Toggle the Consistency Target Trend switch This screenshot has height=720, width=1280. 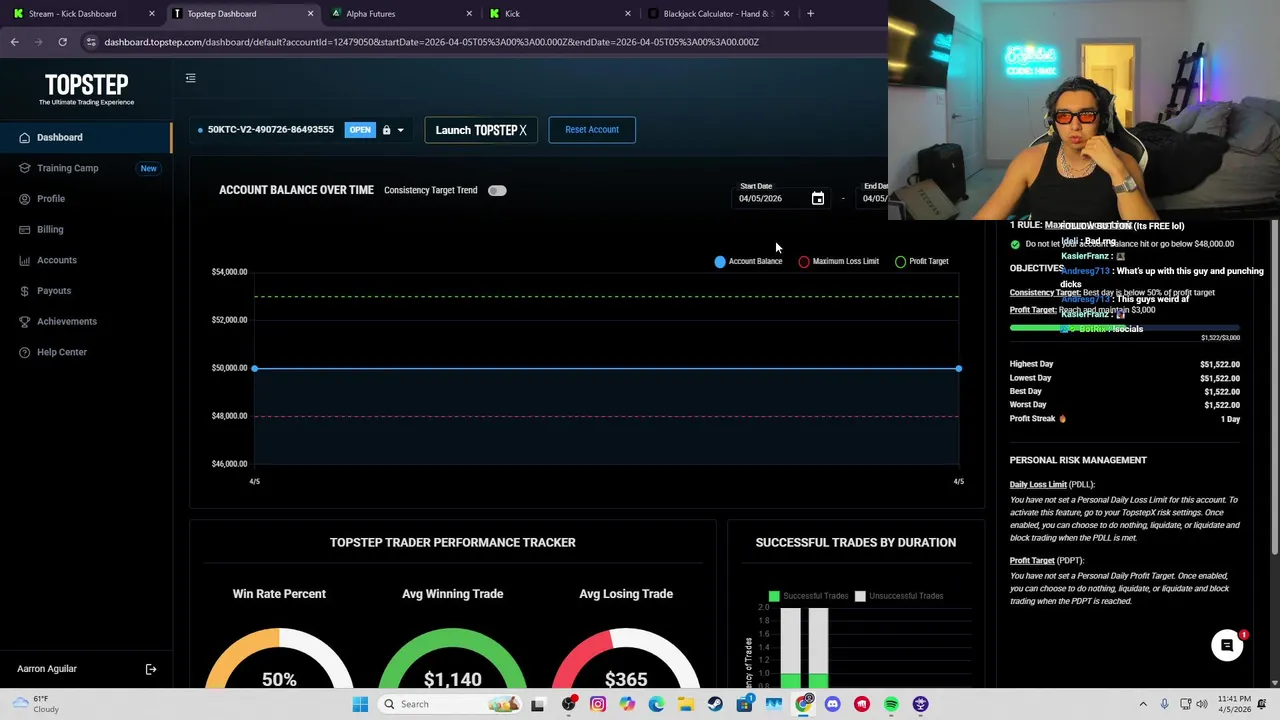[497, 190]
